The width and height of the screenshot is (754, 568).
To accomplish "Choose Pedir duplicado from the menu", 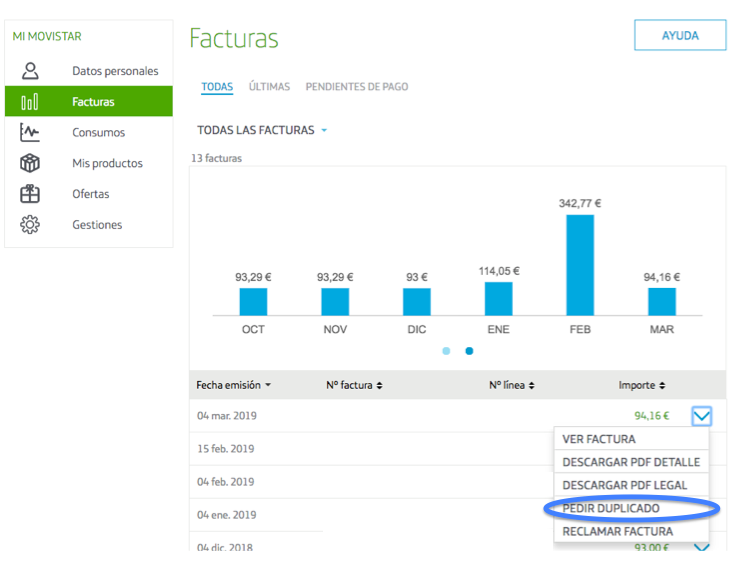I will coord(611,508).
